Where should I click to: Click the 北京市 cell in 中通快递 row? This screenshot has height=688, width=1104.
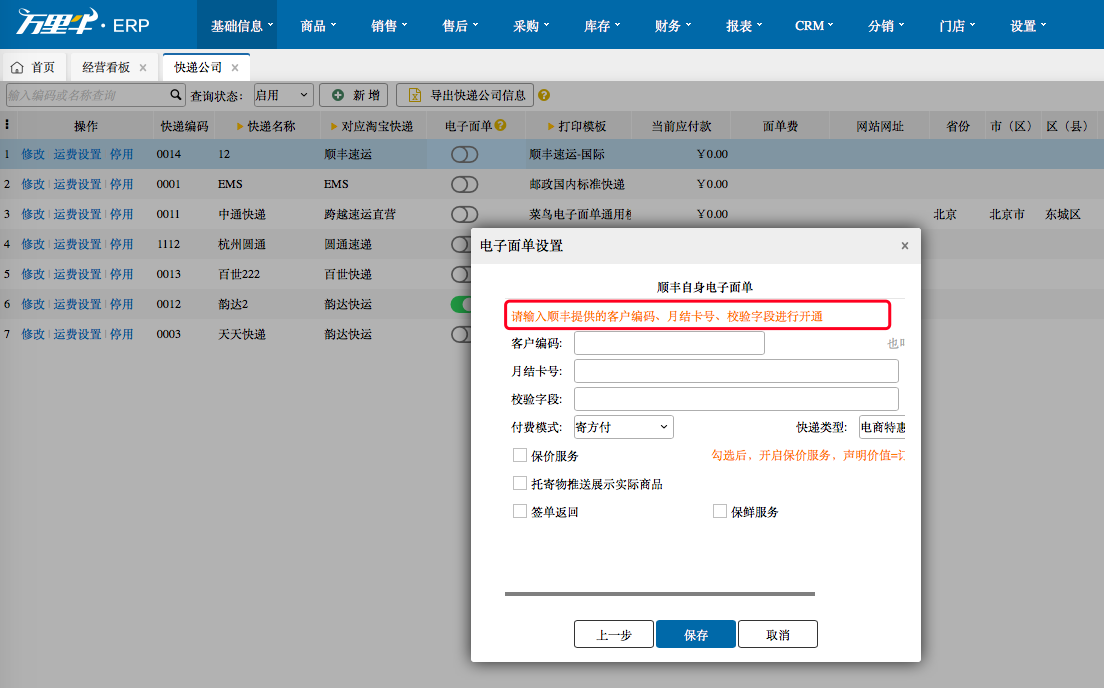(1007, 214)
